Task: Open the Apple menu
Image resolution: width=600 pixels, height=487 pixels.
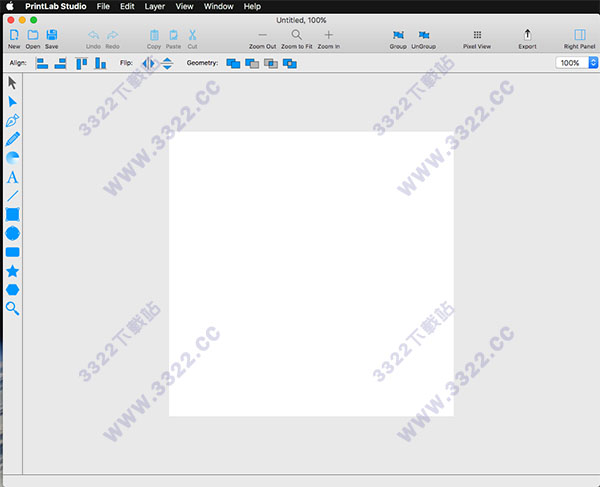Action: pos(10,6)
